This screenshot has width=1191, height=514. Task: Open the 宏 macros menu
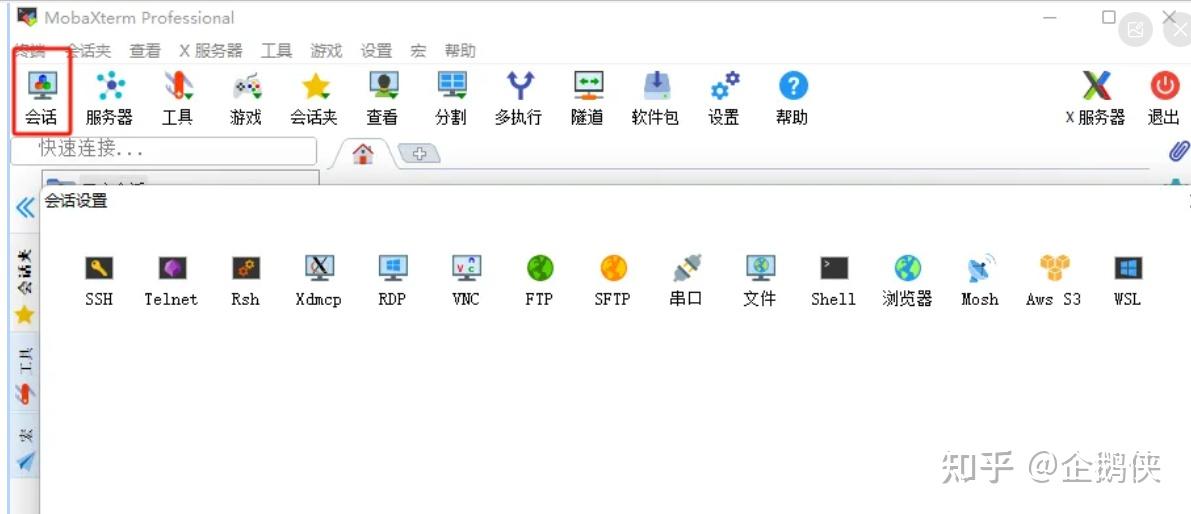(419, 51)
